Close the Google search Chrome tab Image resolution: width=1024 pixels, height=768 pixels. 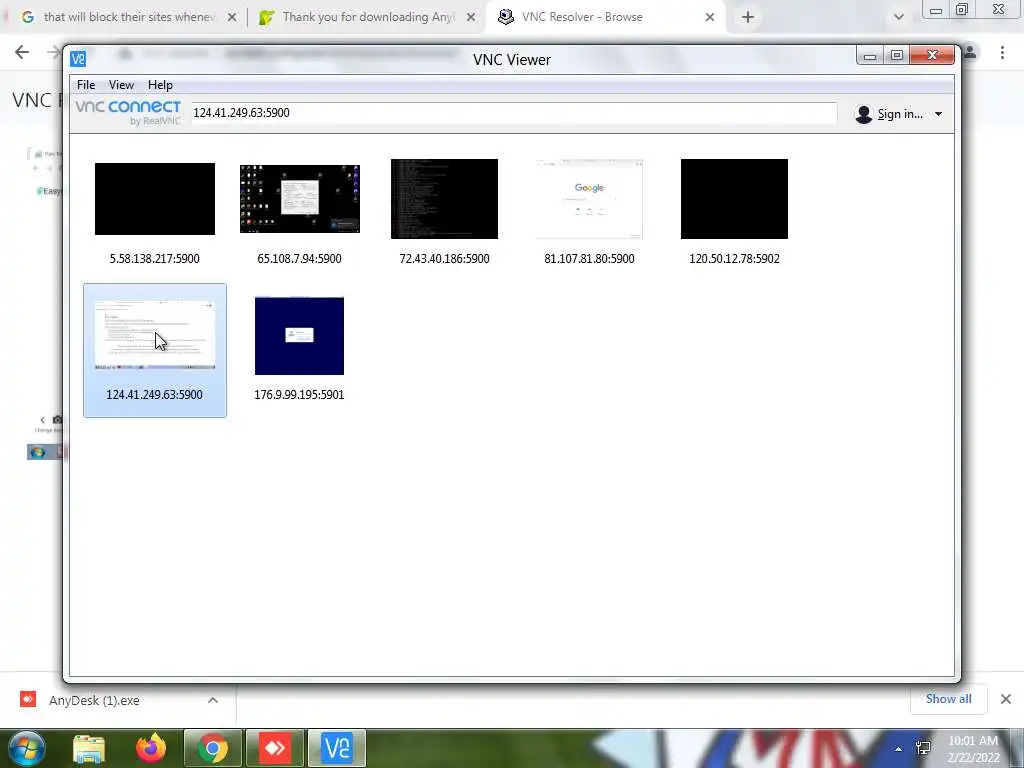tap(231, 17)
